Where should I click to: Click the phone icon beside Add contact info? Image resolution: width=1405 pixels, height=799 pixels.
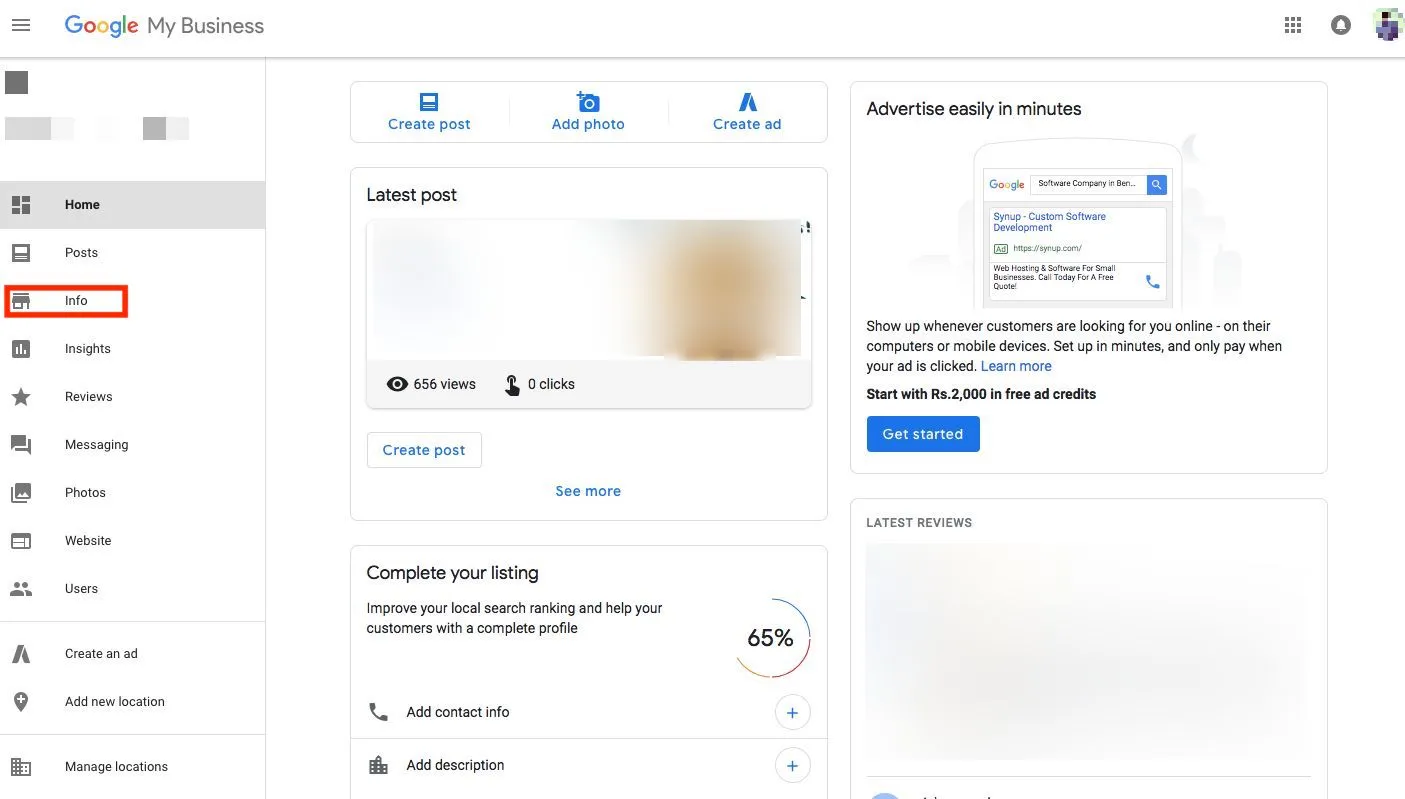tap(378, 712)
